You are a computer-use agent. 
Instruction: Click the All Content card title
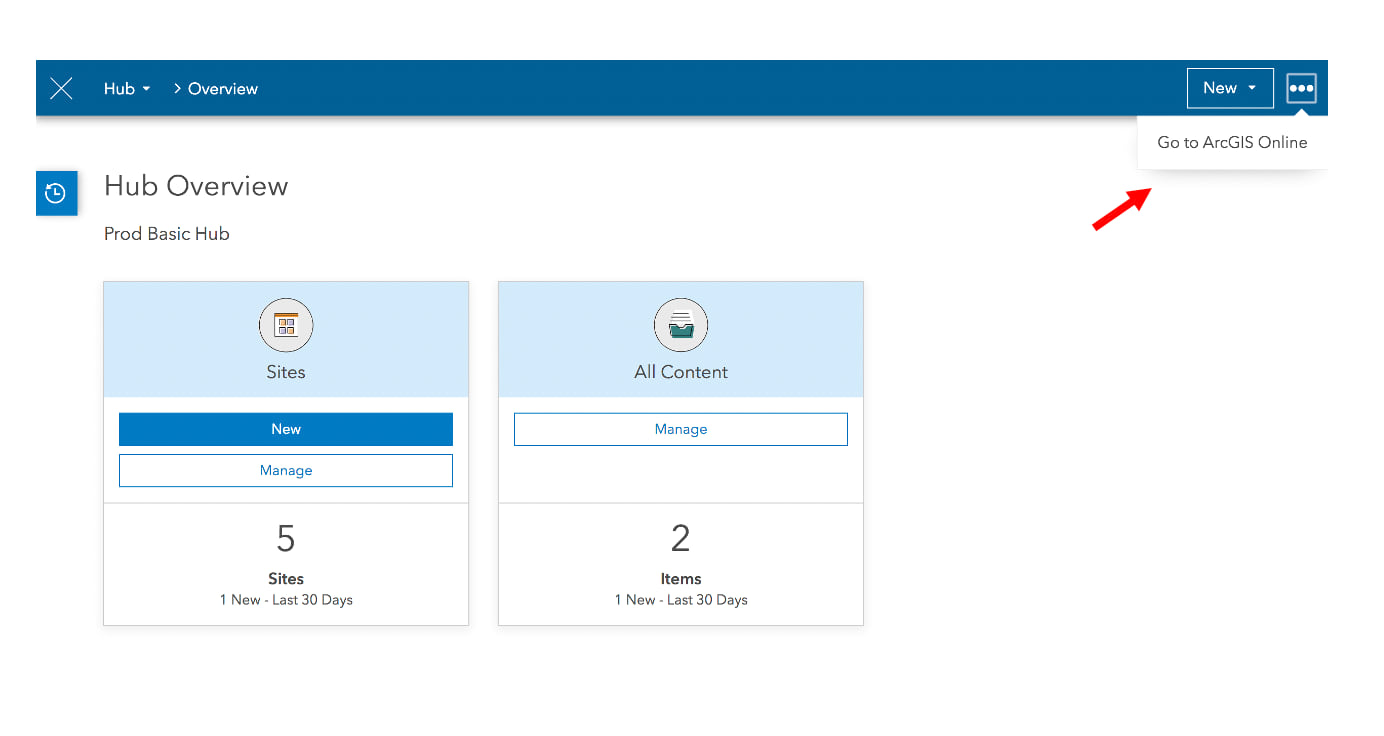(681, 372)
